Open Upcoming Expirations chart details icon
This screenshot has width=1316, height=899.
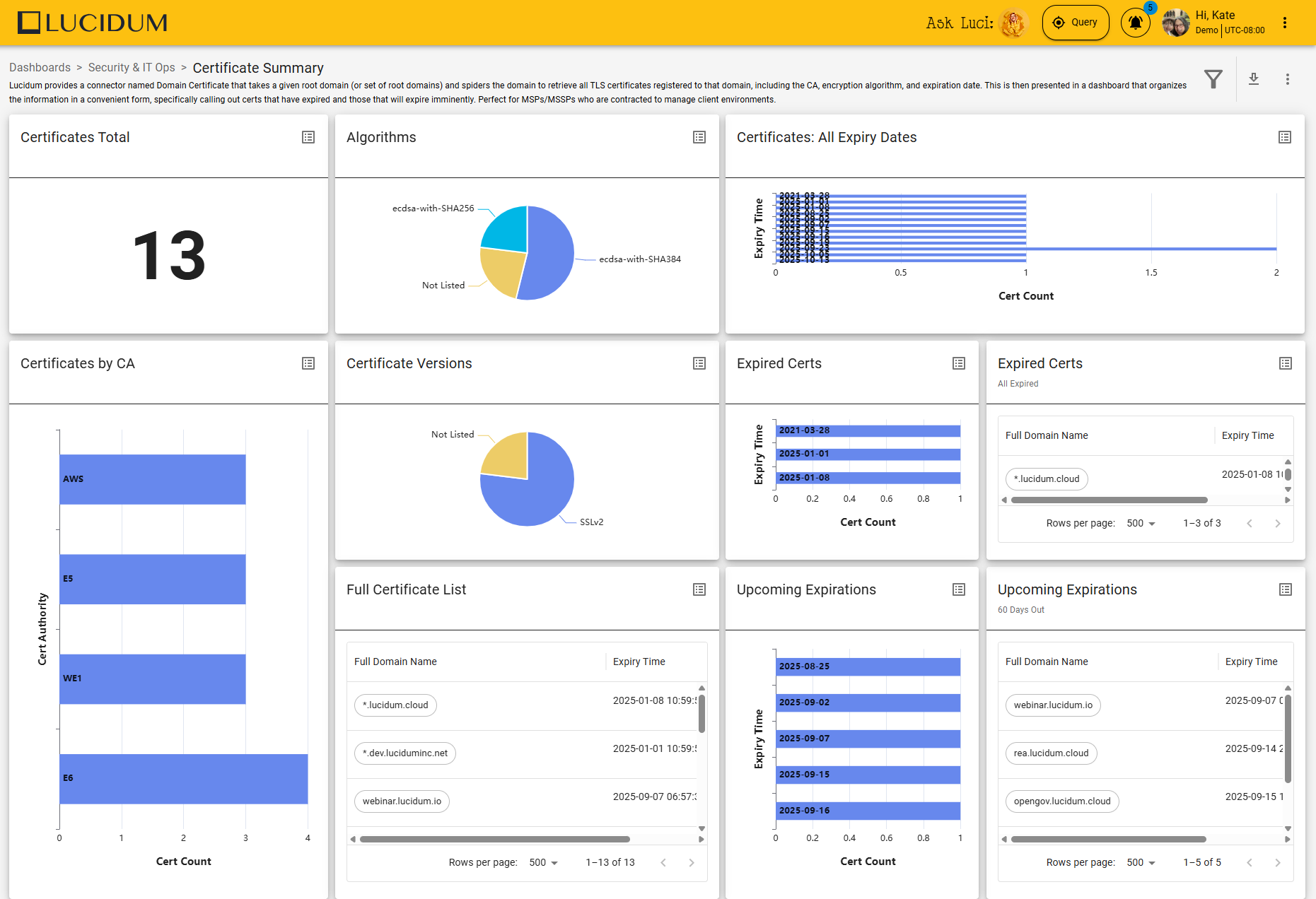(959, 589)
